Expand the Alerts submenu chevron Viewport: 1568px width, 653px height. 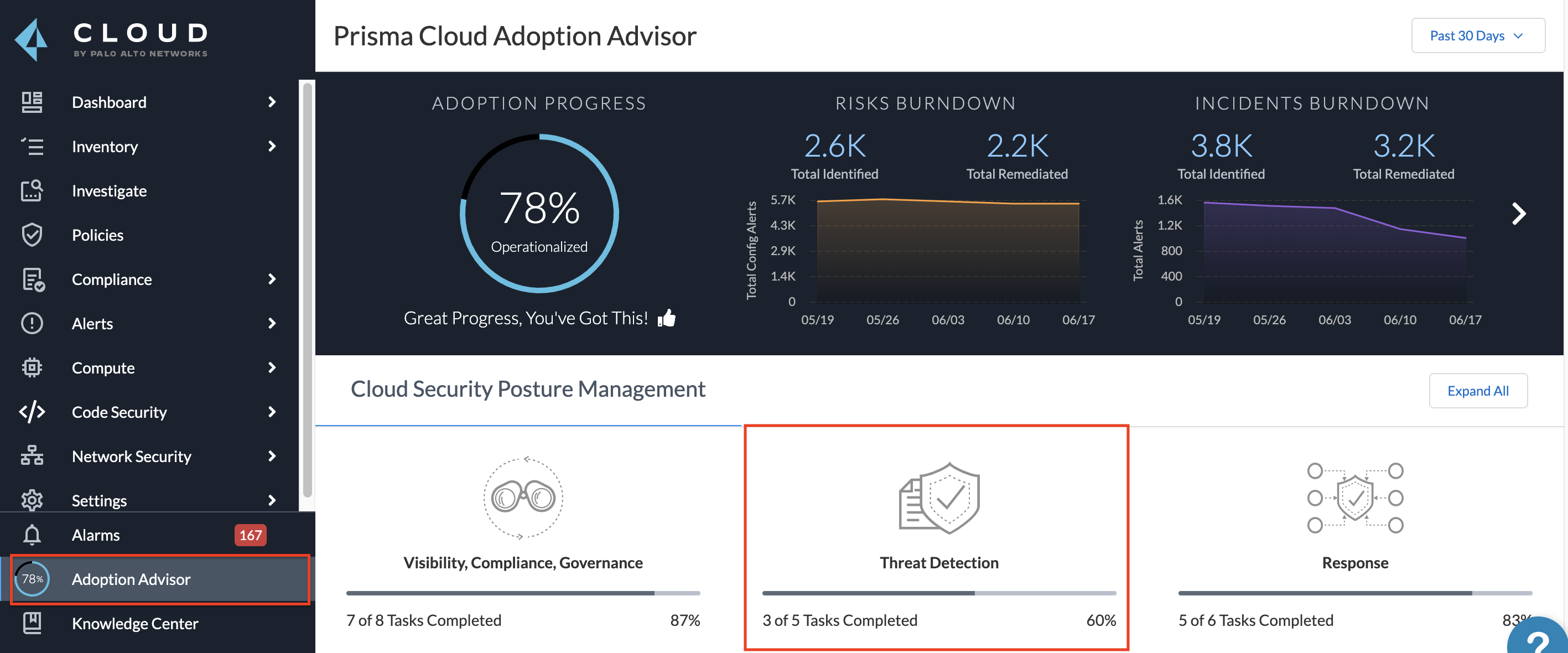(272, 324)
